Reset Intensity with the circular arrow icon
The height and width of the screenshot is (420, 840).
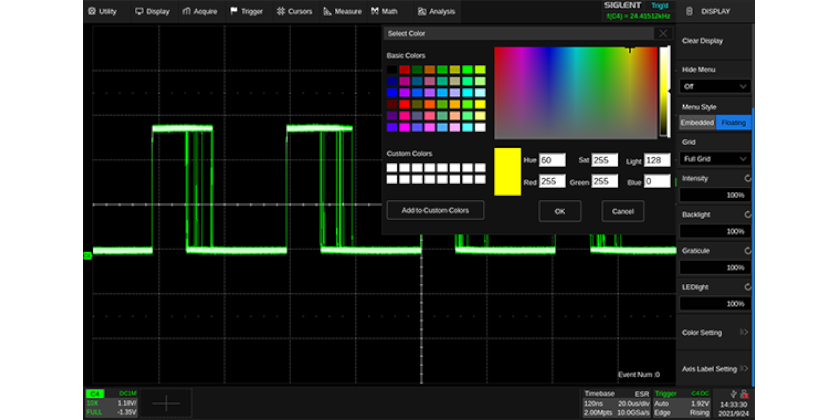747,178
